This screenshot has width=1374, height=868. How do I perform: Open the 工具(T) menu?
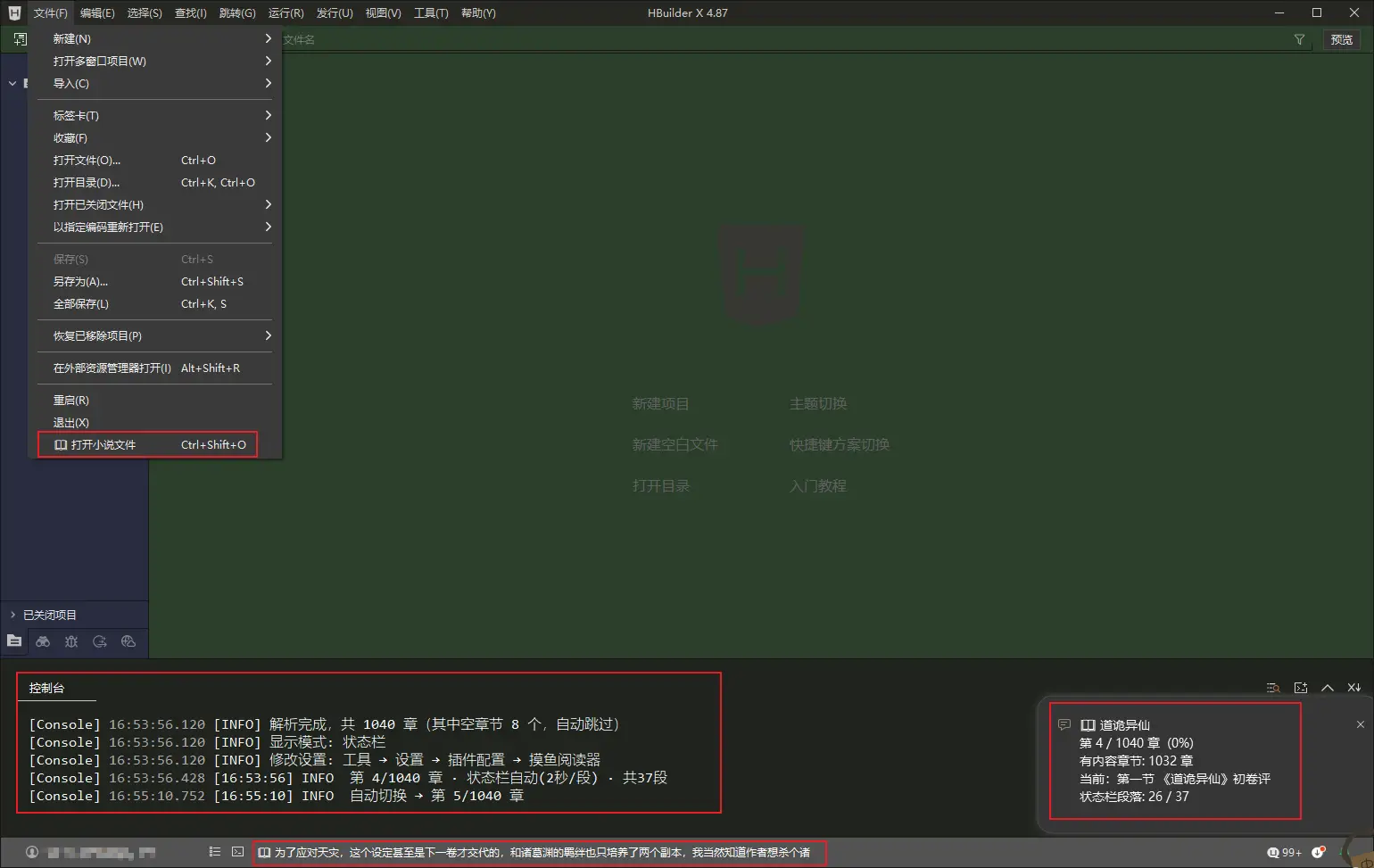431,13
